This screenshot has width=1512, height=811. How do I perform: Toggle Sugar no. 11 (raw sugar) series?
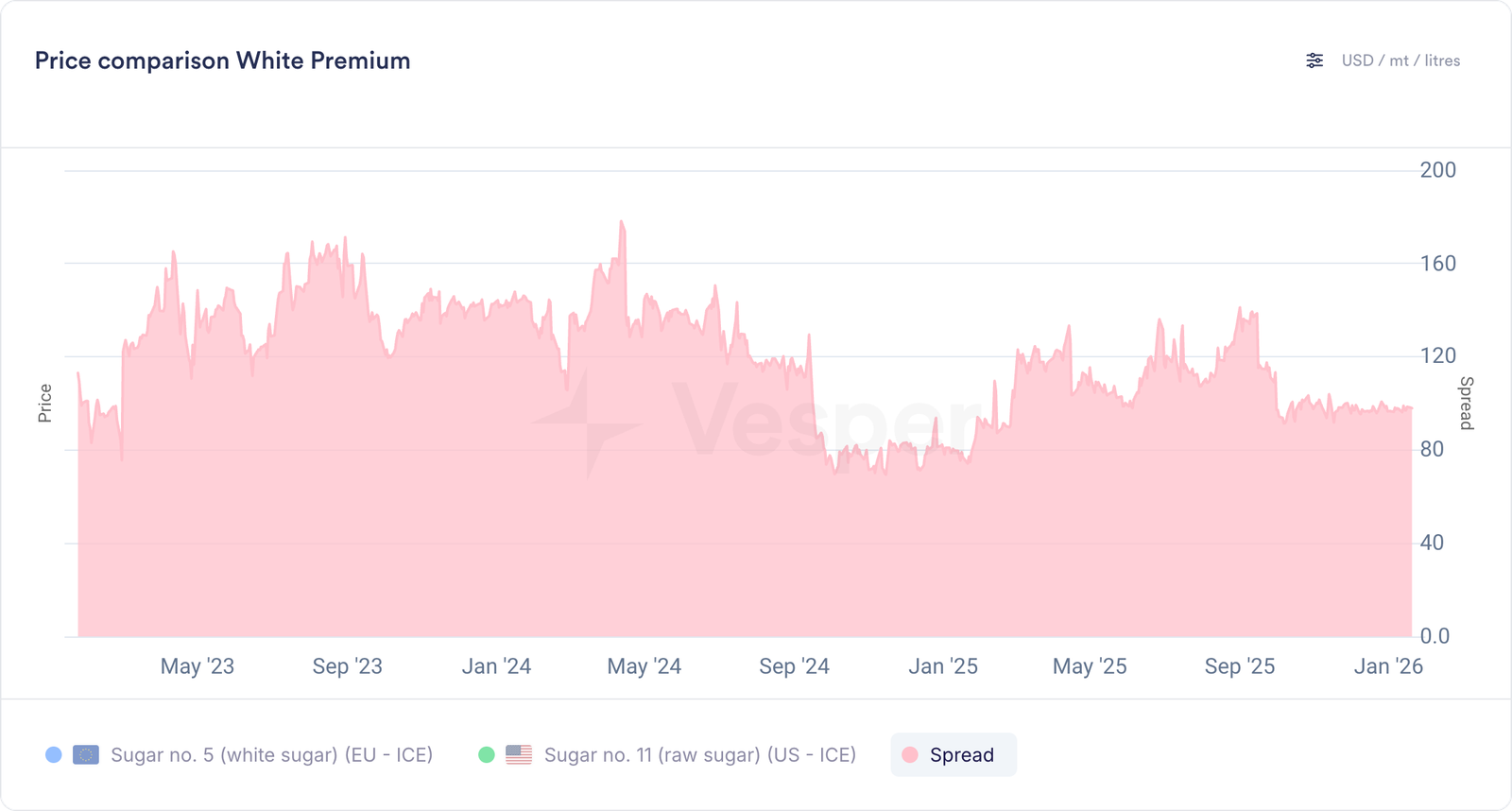tap(699, 755)
